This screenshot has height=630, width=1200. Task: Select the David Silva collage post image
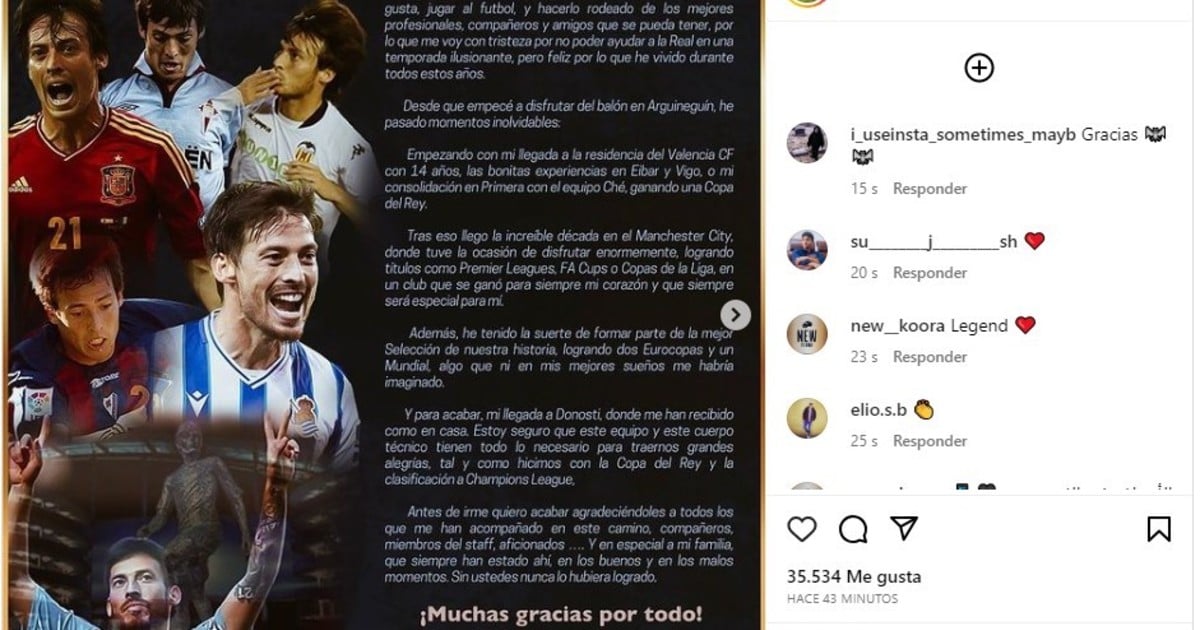[x=384, y=315]
